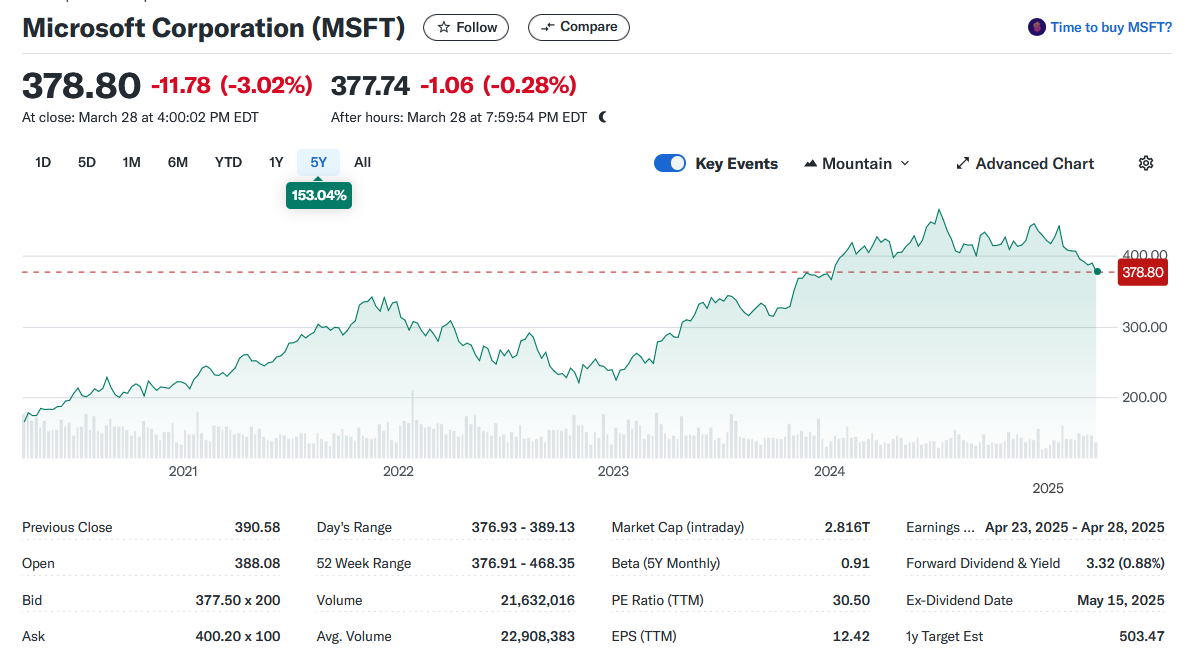The height and width of the screenshot is (659, 1185).
Task: Click the 200.00 y-axis label
Action: click(x=1144, y=397)
